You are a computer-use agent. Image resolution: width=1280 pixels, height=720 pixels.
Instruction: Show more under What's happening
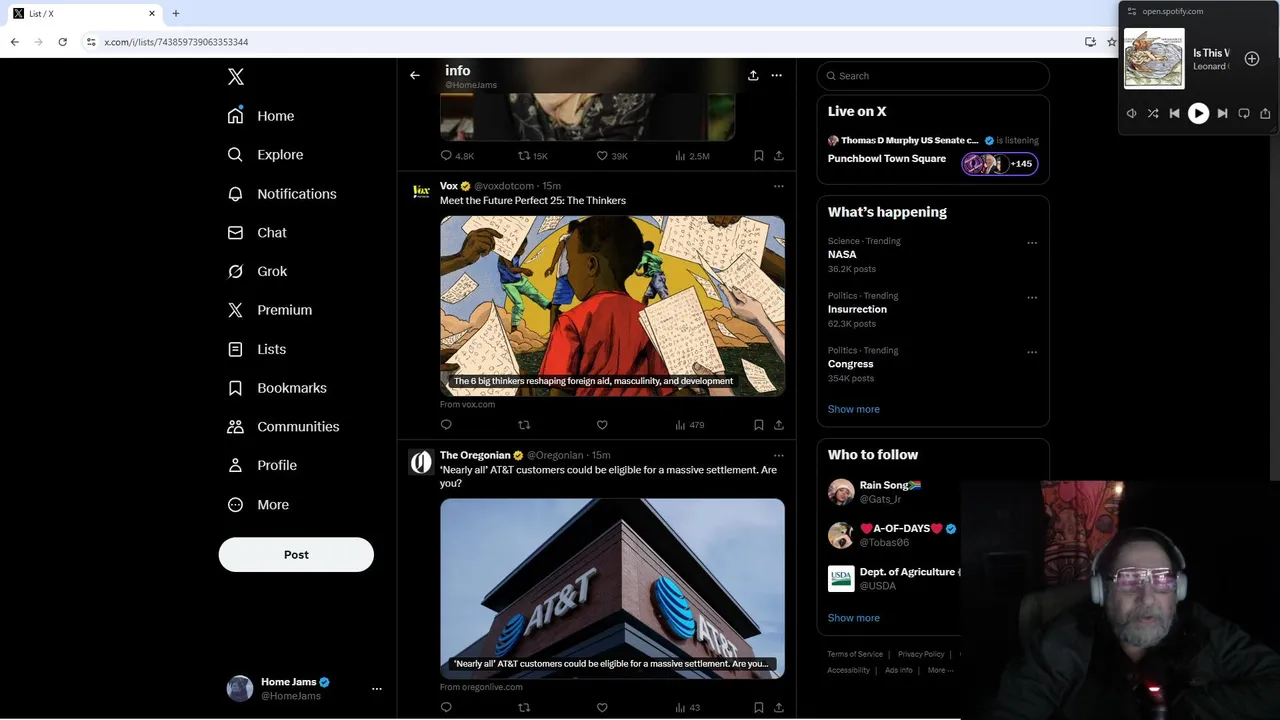(x=854, y=409)
